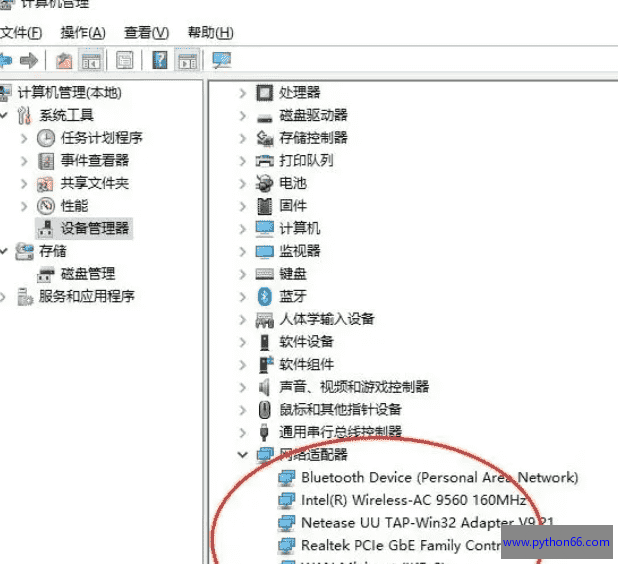Viewport: 618px width, 564px height.
Task: Select the 人体学输入设备 label
Action: point(327,319)
